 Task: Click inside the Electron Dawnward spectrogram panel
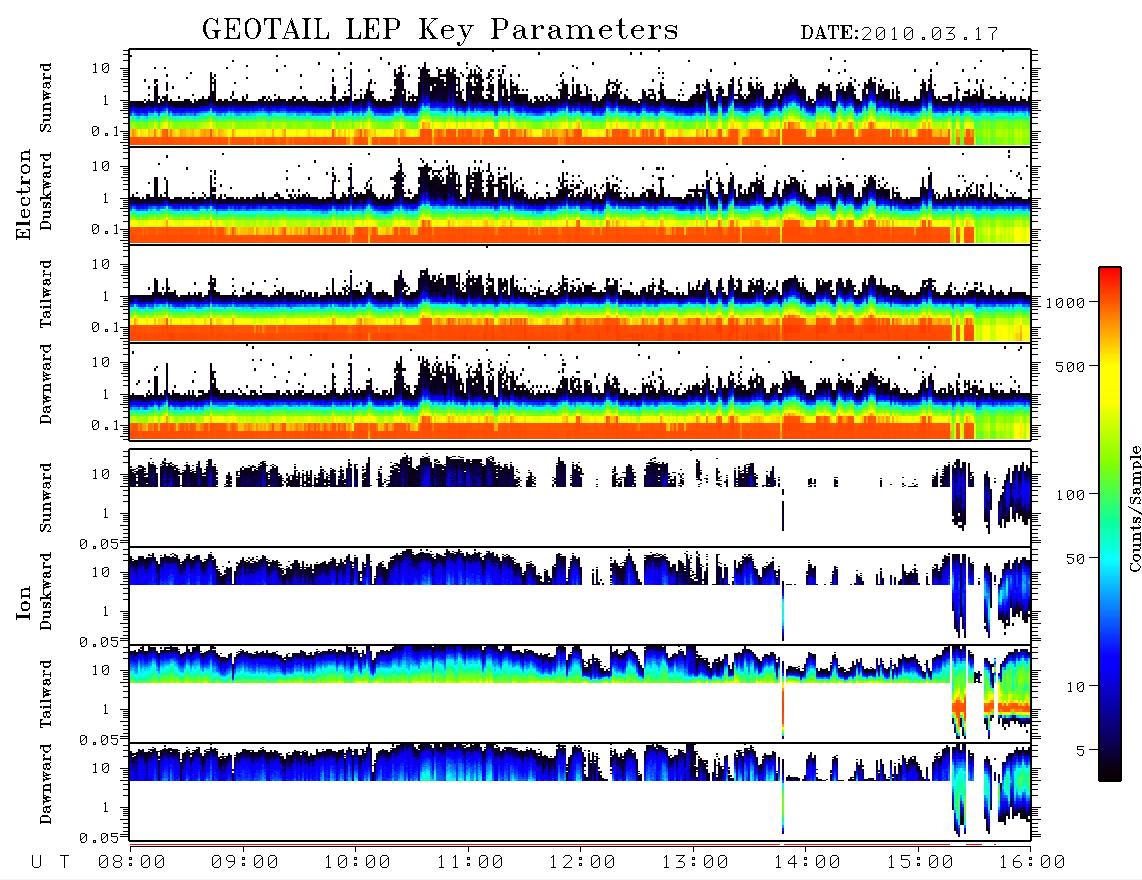580,391
